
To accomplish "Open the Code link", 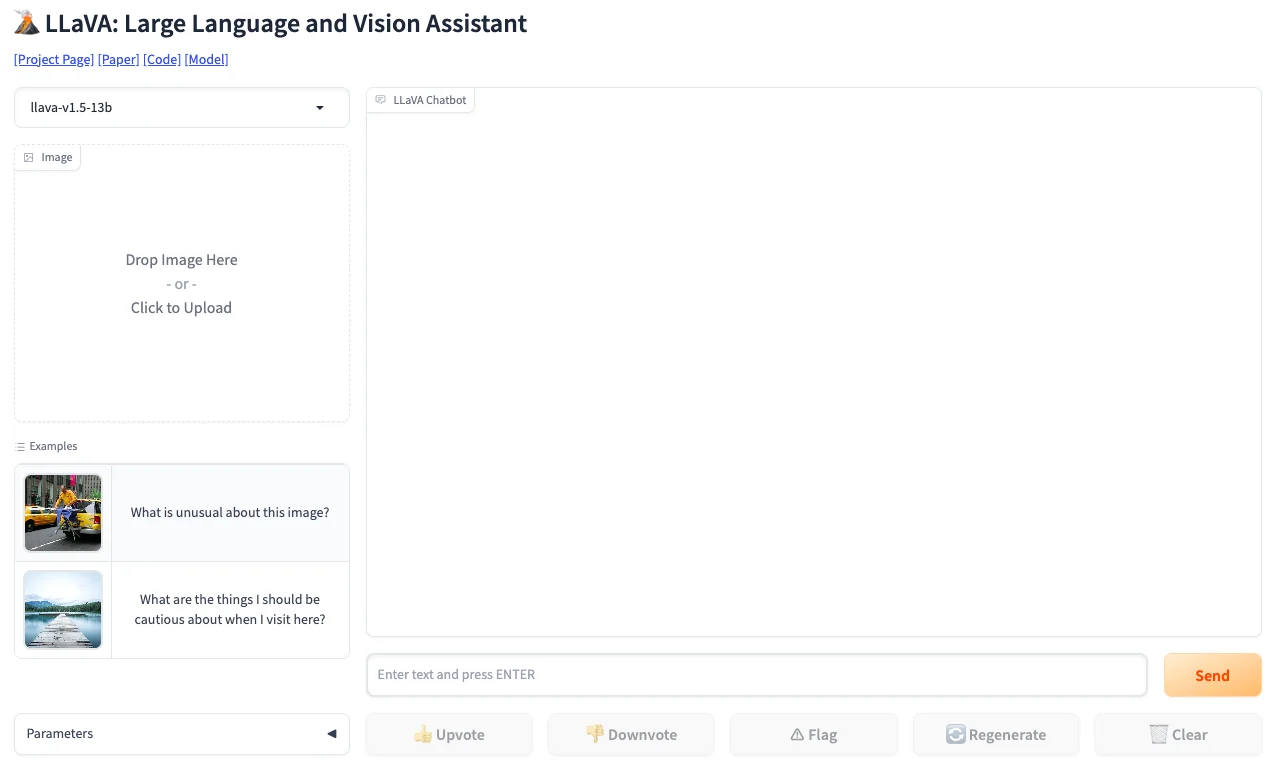I will tap(162, 60).
